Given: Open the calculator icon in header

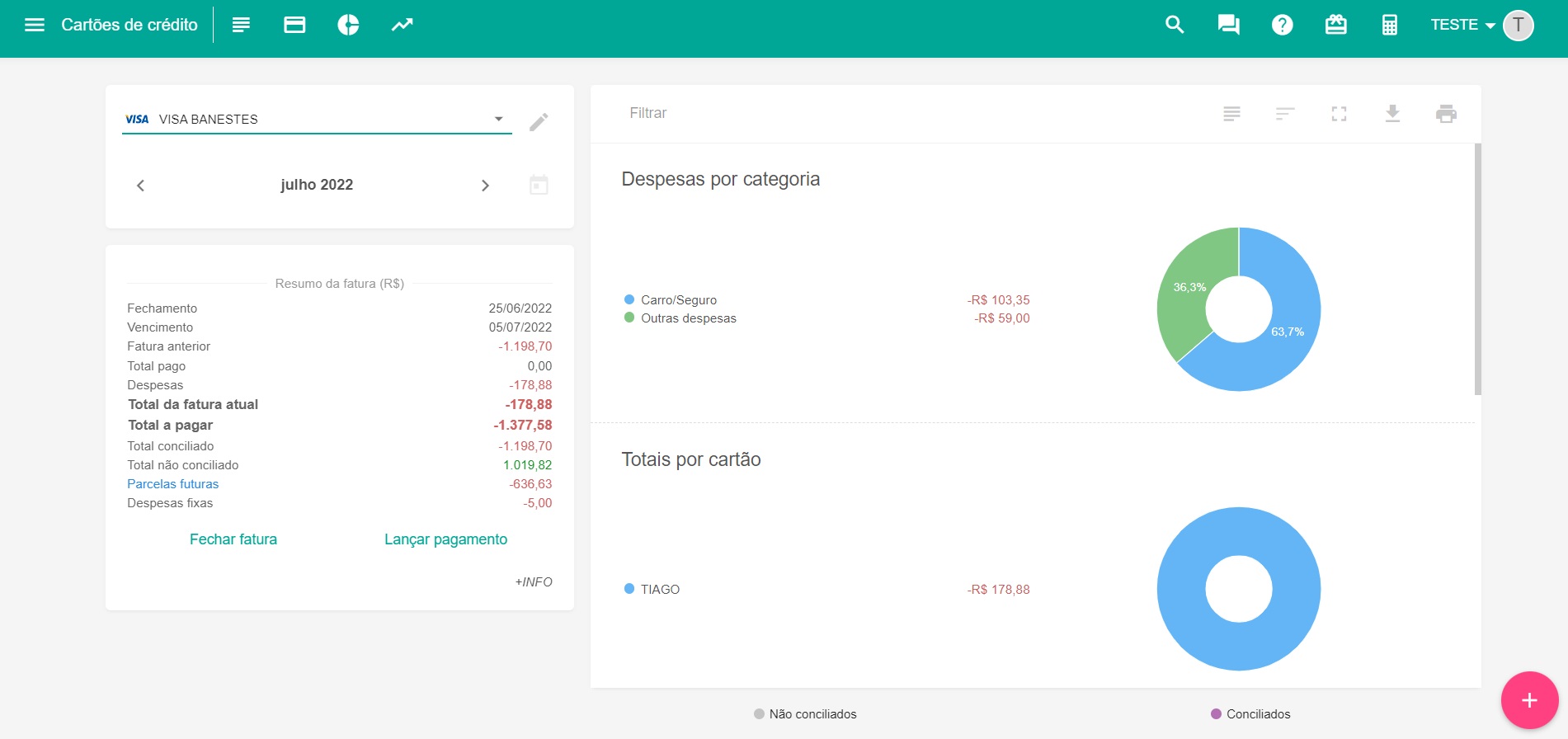Looking at the screenshot, I should coord(1389,25).
